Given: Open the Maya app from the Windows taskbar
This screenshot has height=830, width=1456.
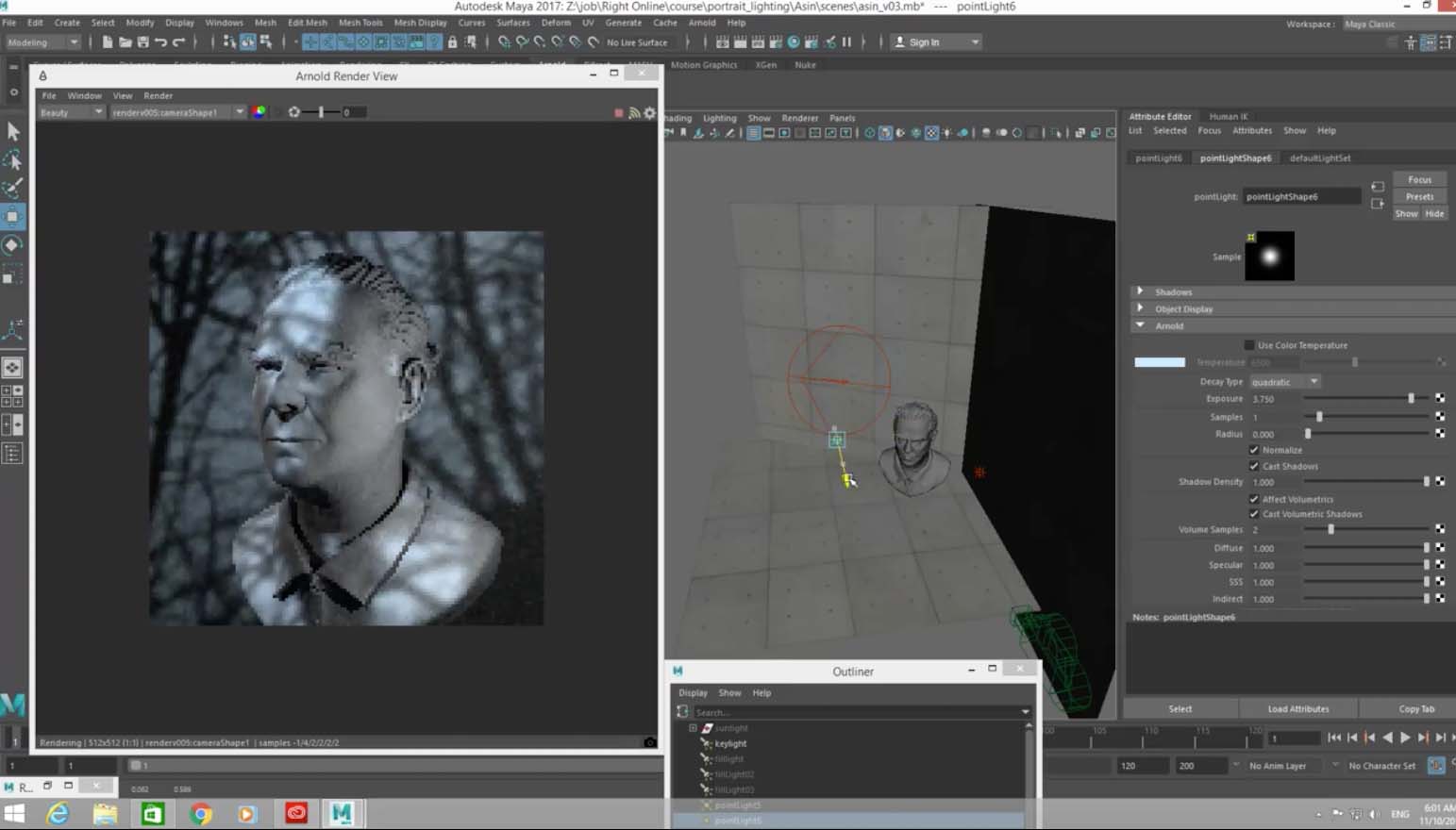Looking at the screenshot, I should coord(342,813).
